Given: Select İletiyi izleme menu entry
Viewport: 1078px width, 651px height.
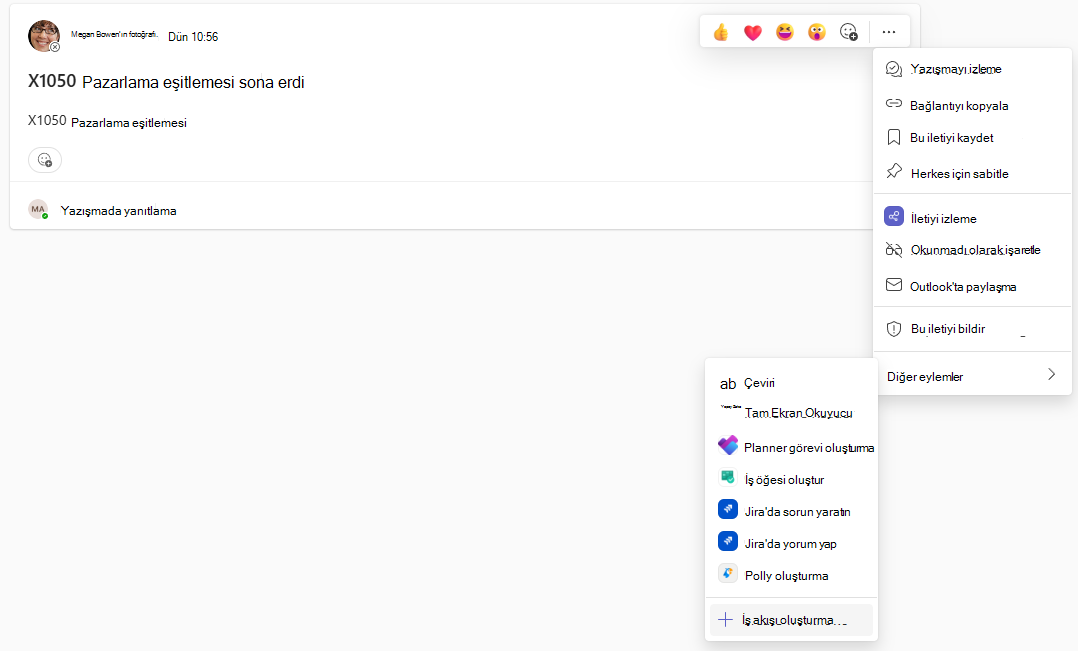Looking at the screenshot, I should point(972,218).
